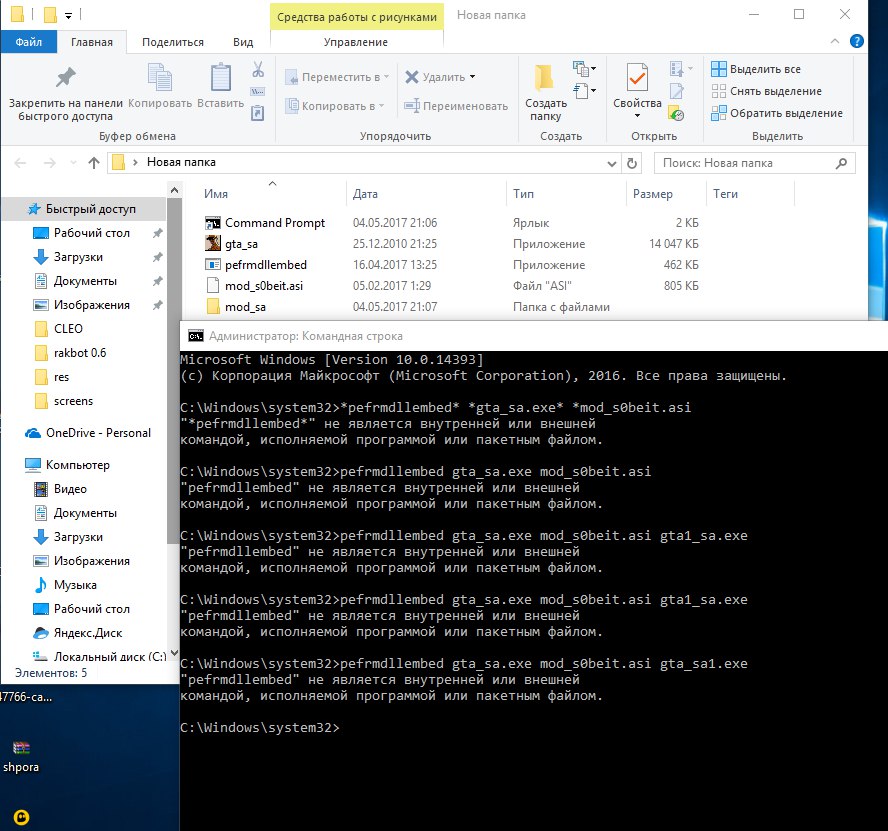Open the quick access toolbar customize arrow

pos(69,16)
